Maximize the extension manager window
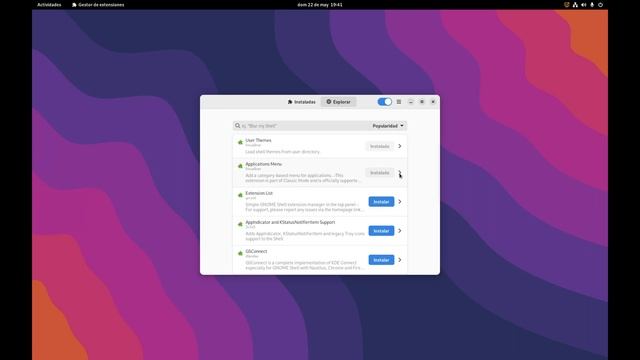Viewport: 640px width, 360px height. click(x=422, y=102)
